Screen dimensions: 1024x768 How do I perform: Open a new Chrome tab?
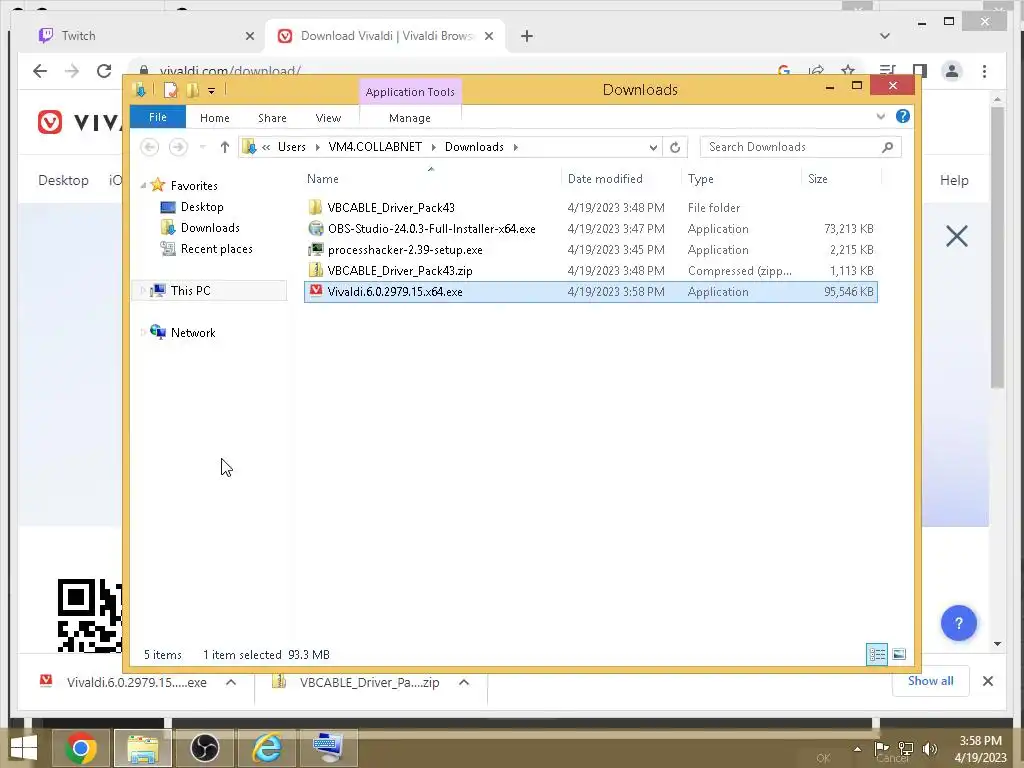click(526, 36)
